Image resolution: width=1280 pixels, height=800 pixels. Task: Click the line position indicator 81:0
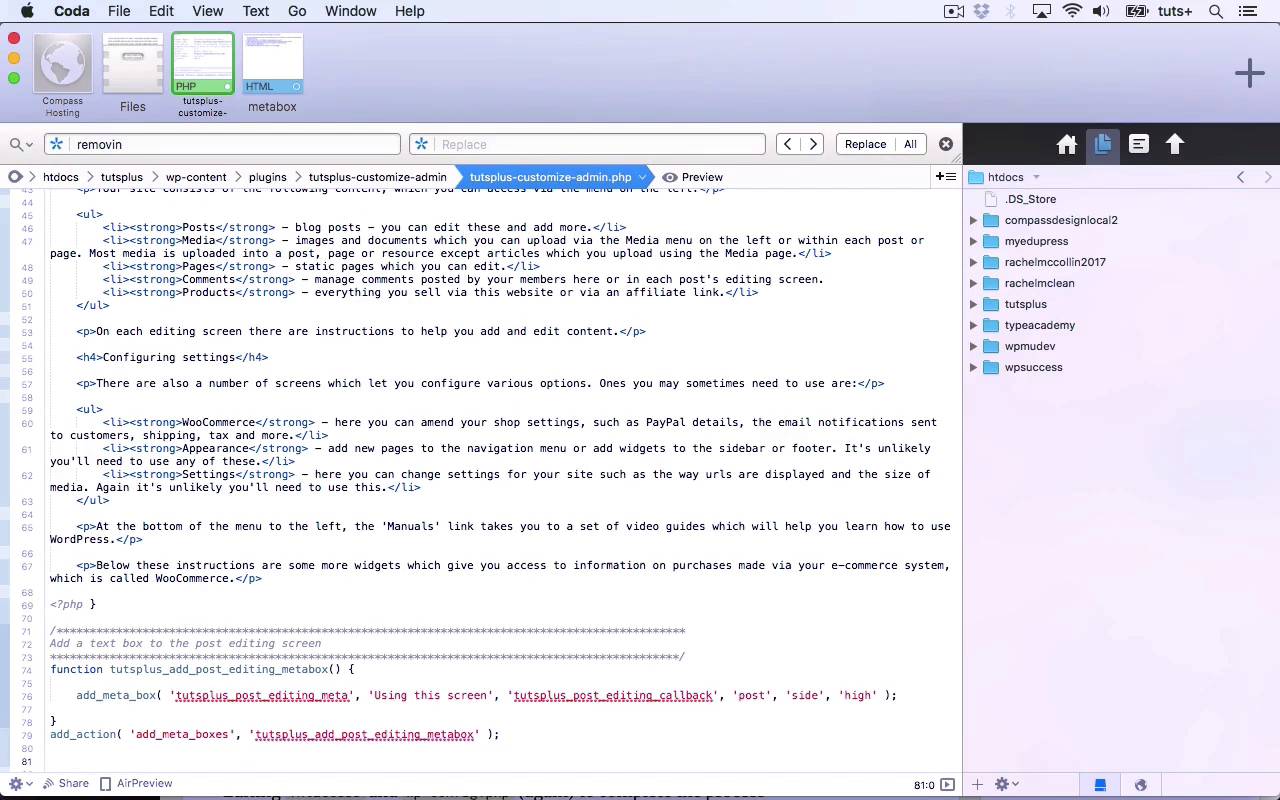(924, 785)
